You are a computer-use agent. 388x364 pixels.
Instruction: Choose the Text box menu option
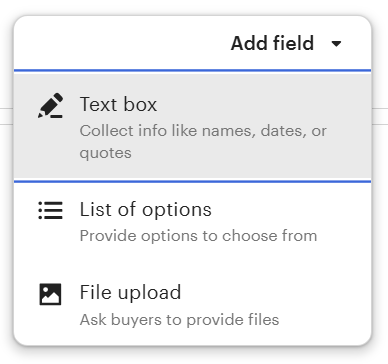pos(192,126)
